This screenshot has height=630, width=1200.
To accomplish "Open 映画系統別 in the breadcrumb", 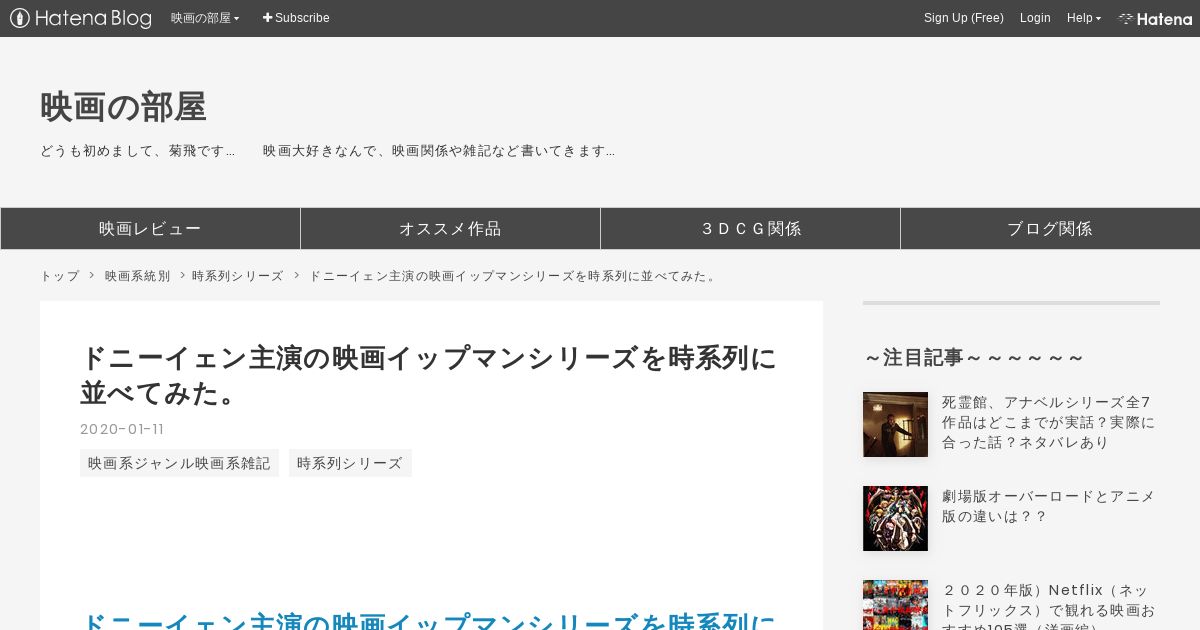I will coord(138,276).
